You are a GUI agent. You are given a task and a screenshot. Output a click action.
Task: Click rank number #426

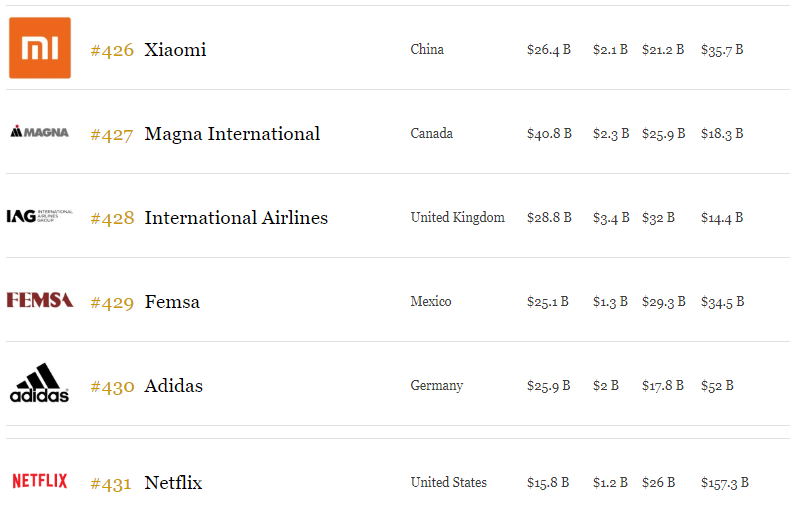coord(112,50)
